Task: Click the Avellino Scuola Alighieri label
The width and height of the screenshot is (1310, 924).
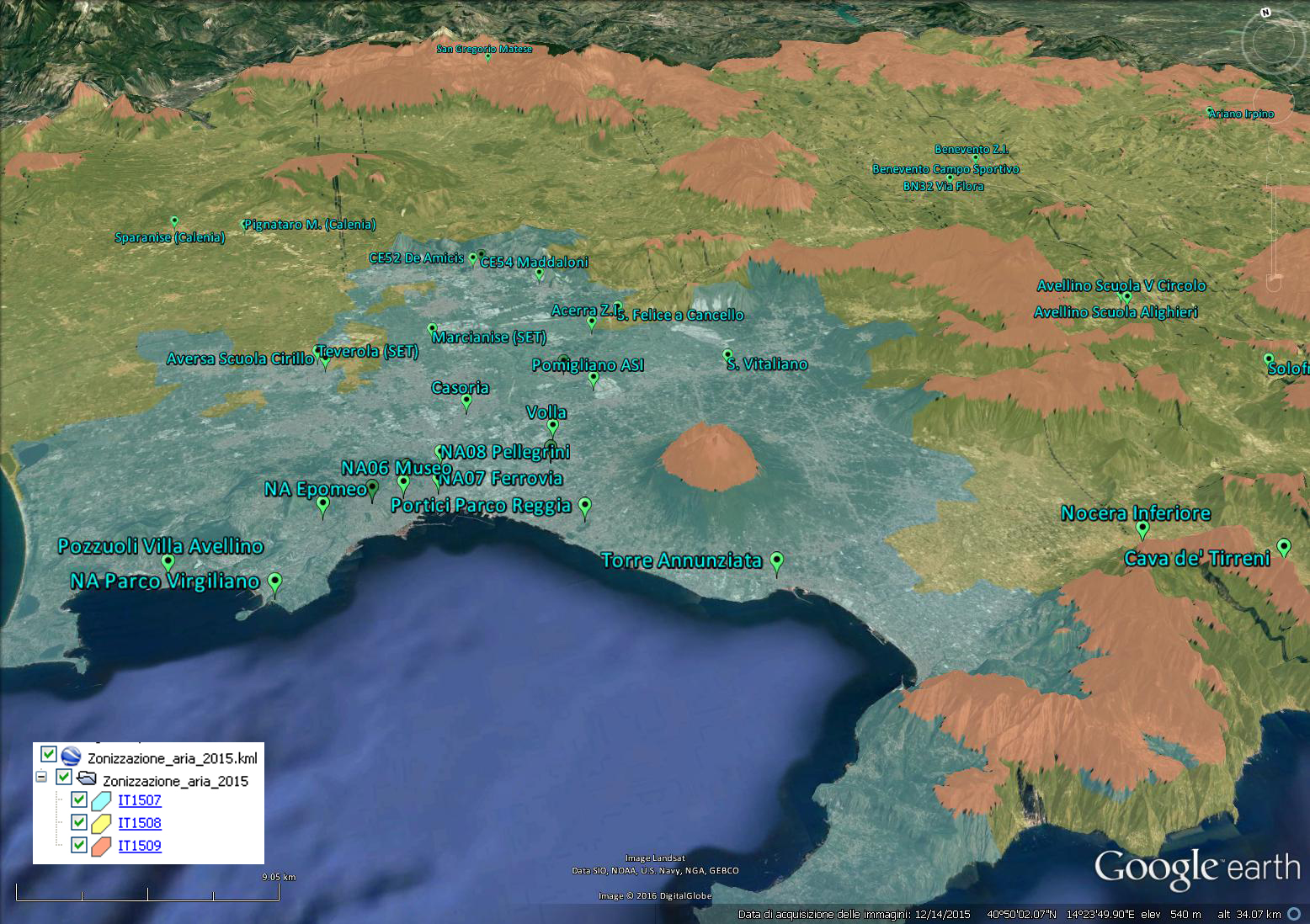Action: [x=1116, y=312]
